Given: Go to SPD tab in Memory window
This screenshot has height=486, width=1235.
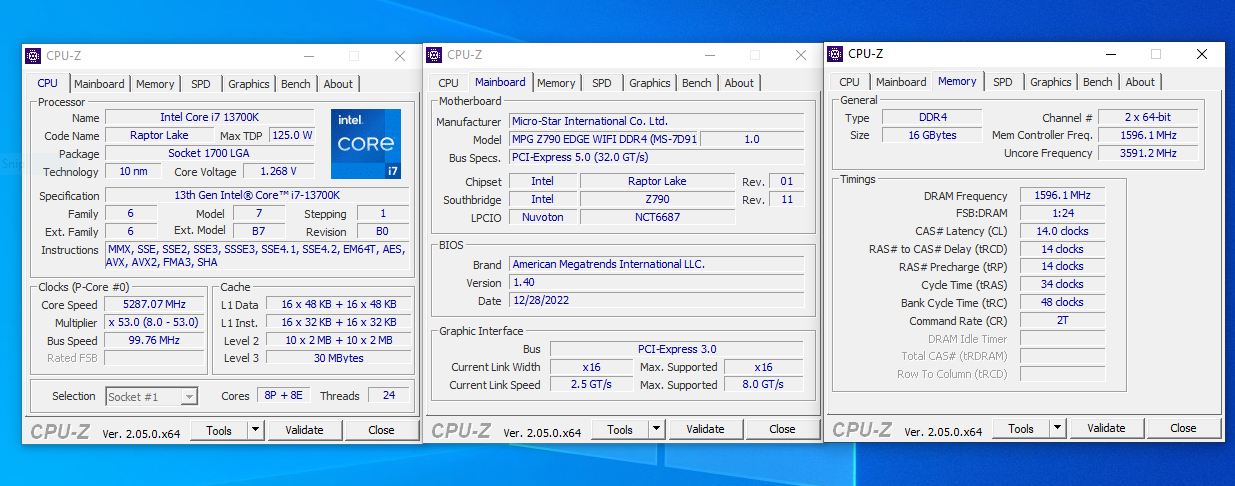Looking at the screenshot, I should 1003,82.
